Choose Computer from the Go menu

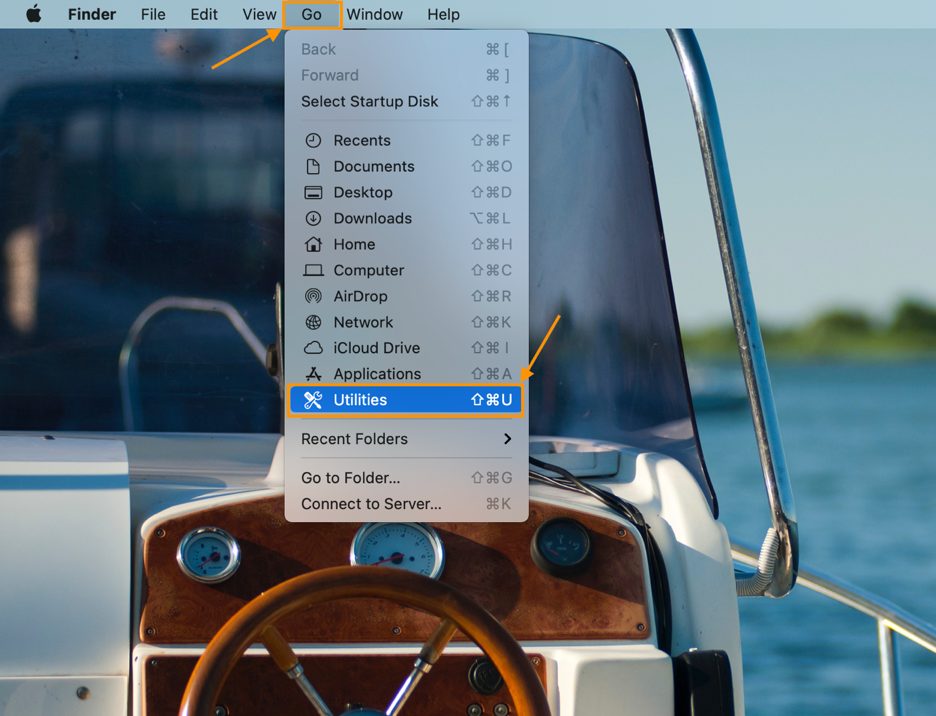click(x=369, y=271)
